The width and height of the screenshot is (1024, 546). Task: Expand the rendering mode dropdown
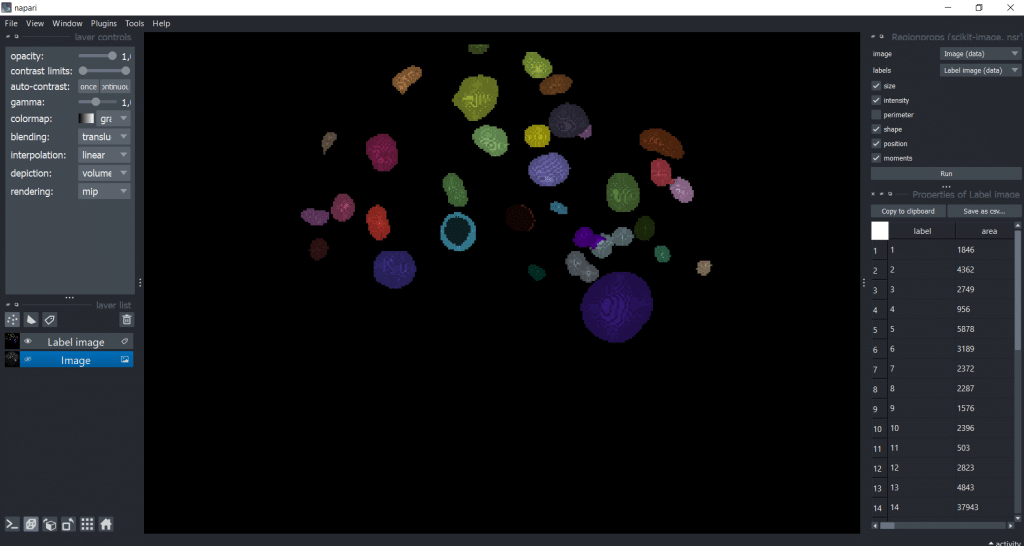105,191
